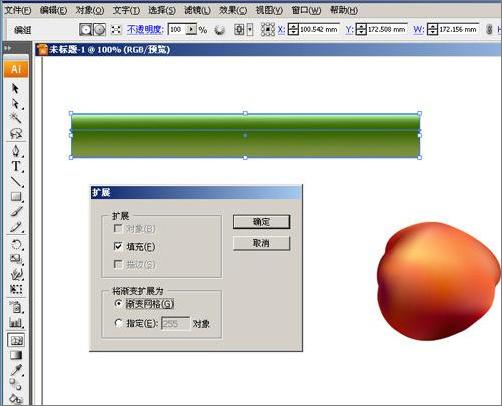Screen dimensions: 502x406
Task: Activate the Type tool
Action: pyautogui.click(x=16, y=166)
